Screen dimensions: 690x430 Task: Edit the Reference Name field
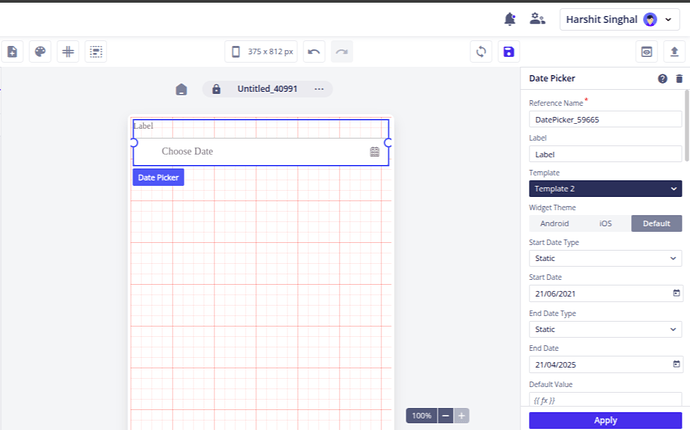click(605, 120)
